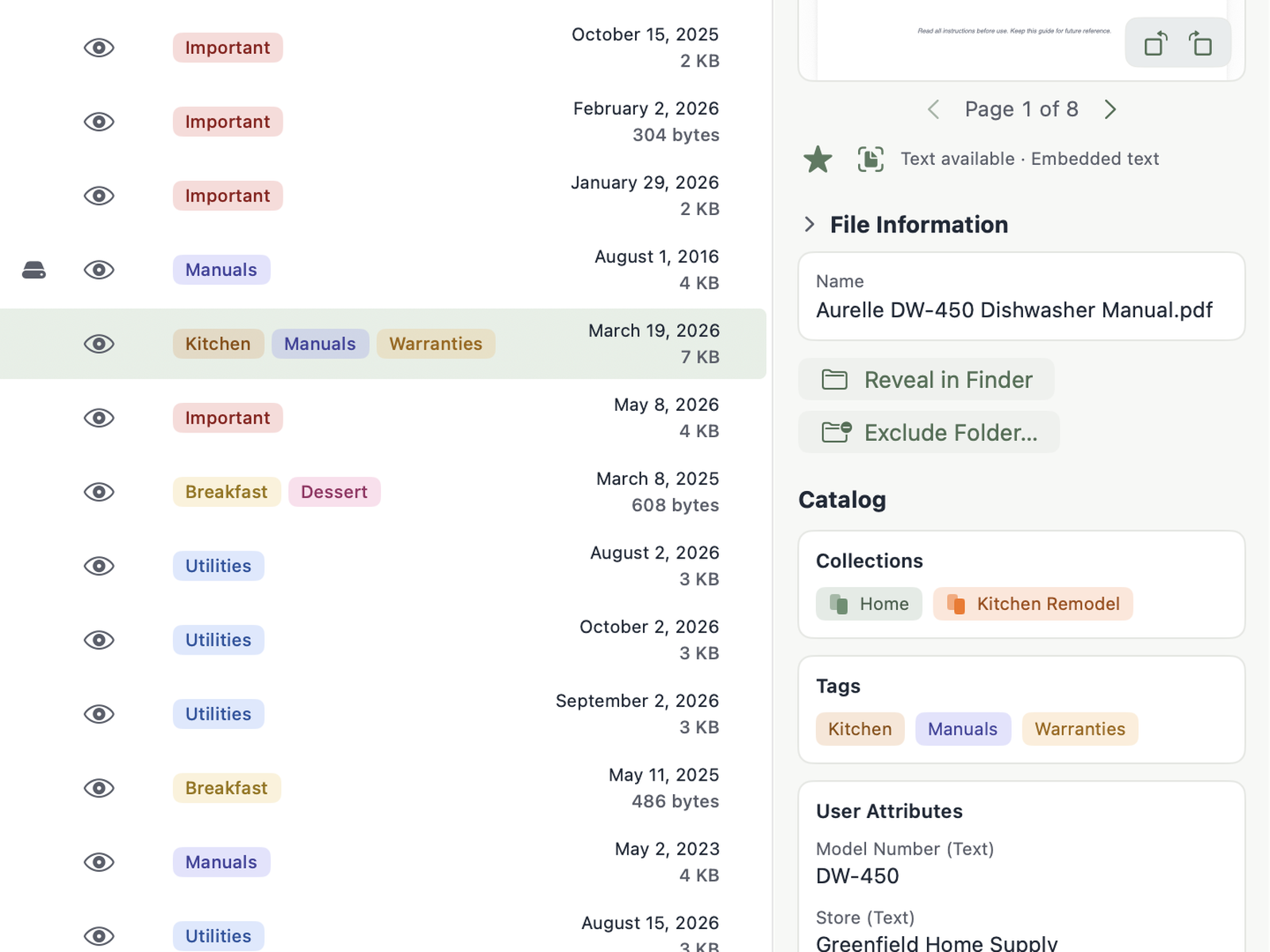Toggle the favorite star for this document
The height and width of the screenshot is (952, 1270).
click(818, 159)
